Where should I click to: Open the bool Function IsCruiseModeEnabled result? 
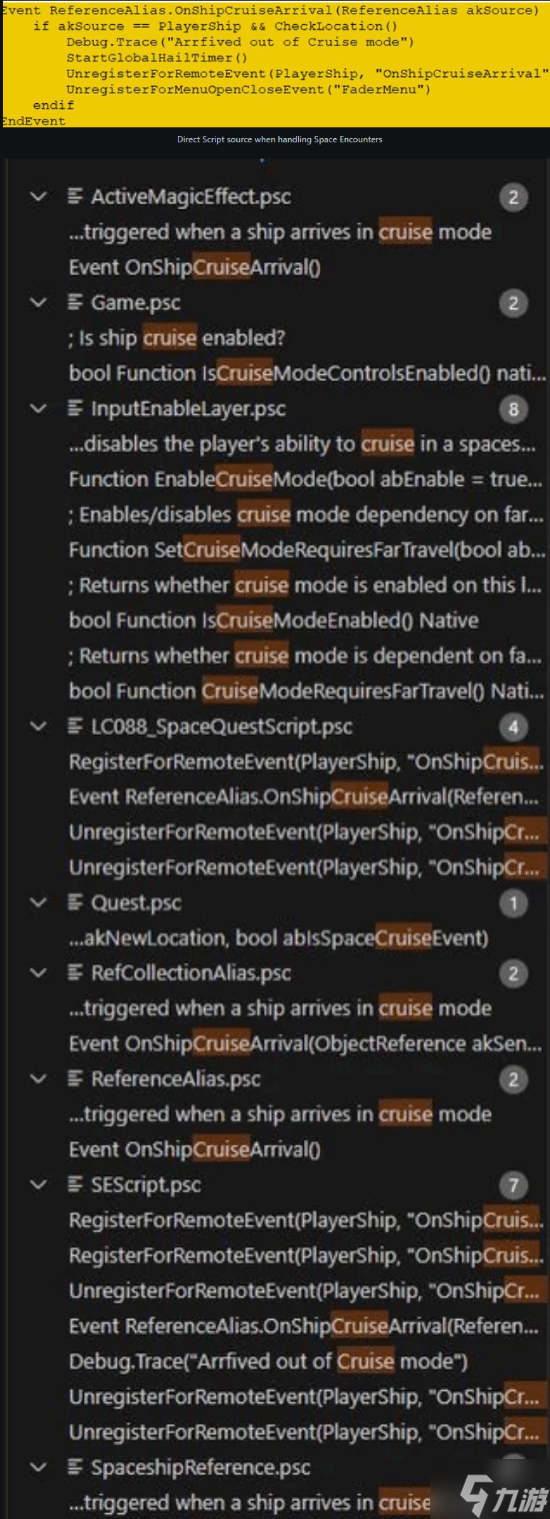click(273, 620)
